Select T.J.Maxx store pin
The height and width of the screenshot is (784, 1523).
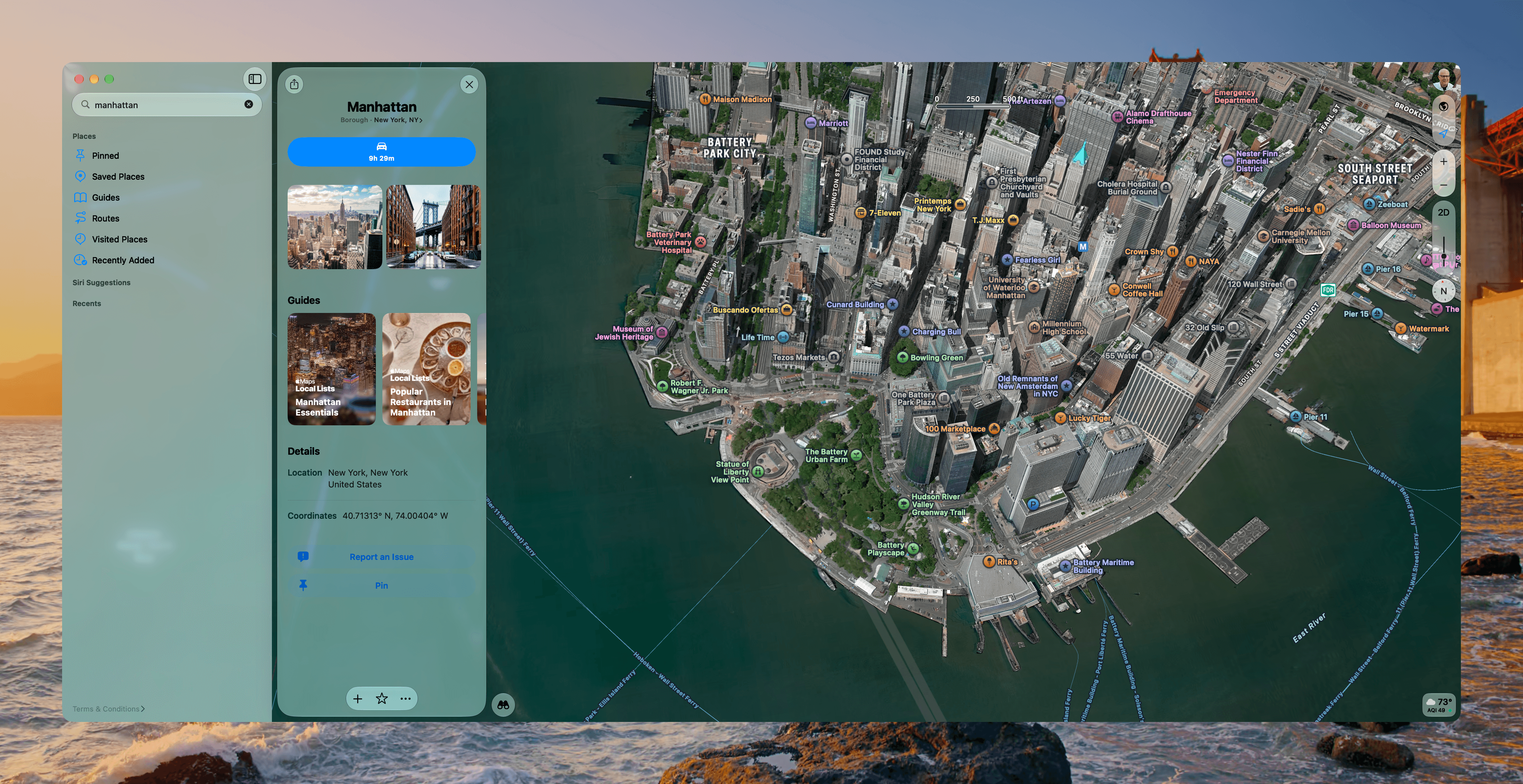(1013, 220)
